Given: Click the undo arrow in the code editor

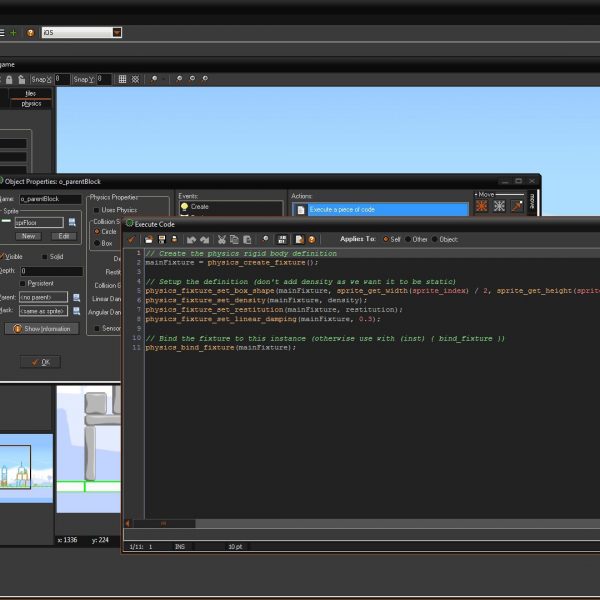Looking at the screenshot, I should pos(191,239).
